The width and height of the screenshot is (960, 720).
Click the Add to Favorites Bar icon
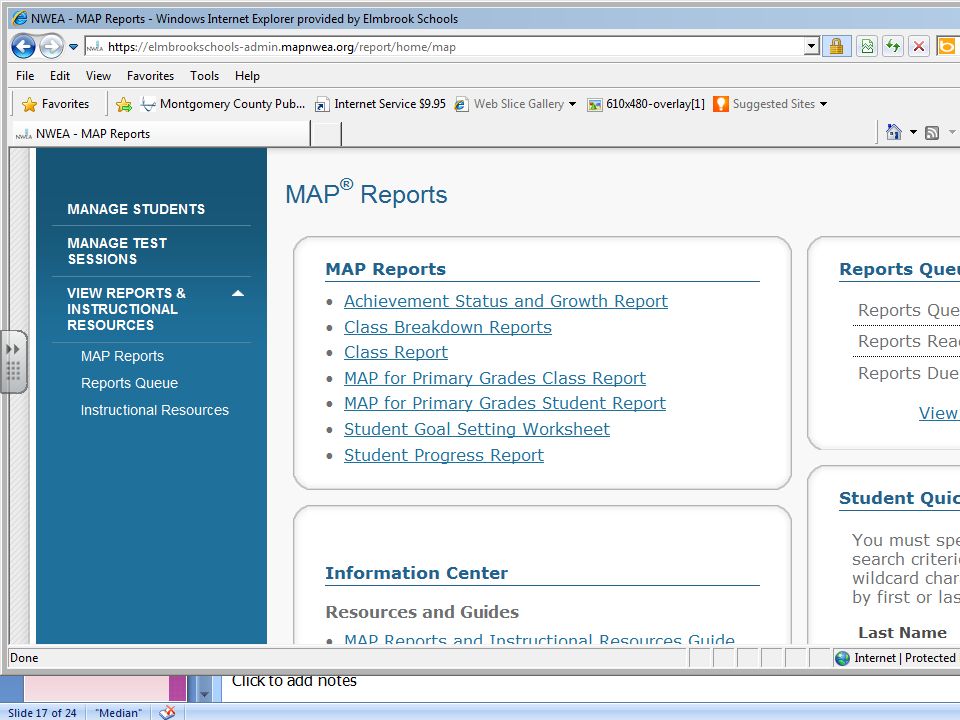click(x=124, y=105)
